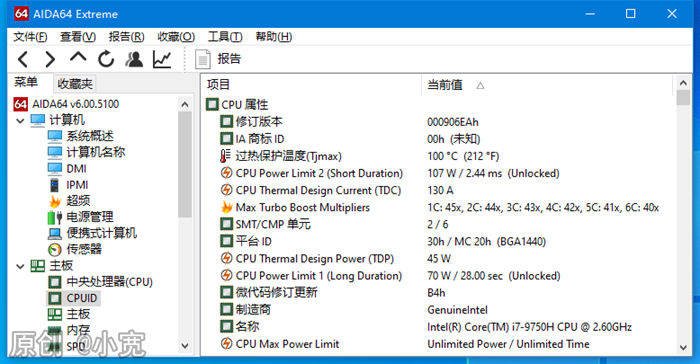Click the 便携式计算机 laptop icon

[x=55, y=233]
